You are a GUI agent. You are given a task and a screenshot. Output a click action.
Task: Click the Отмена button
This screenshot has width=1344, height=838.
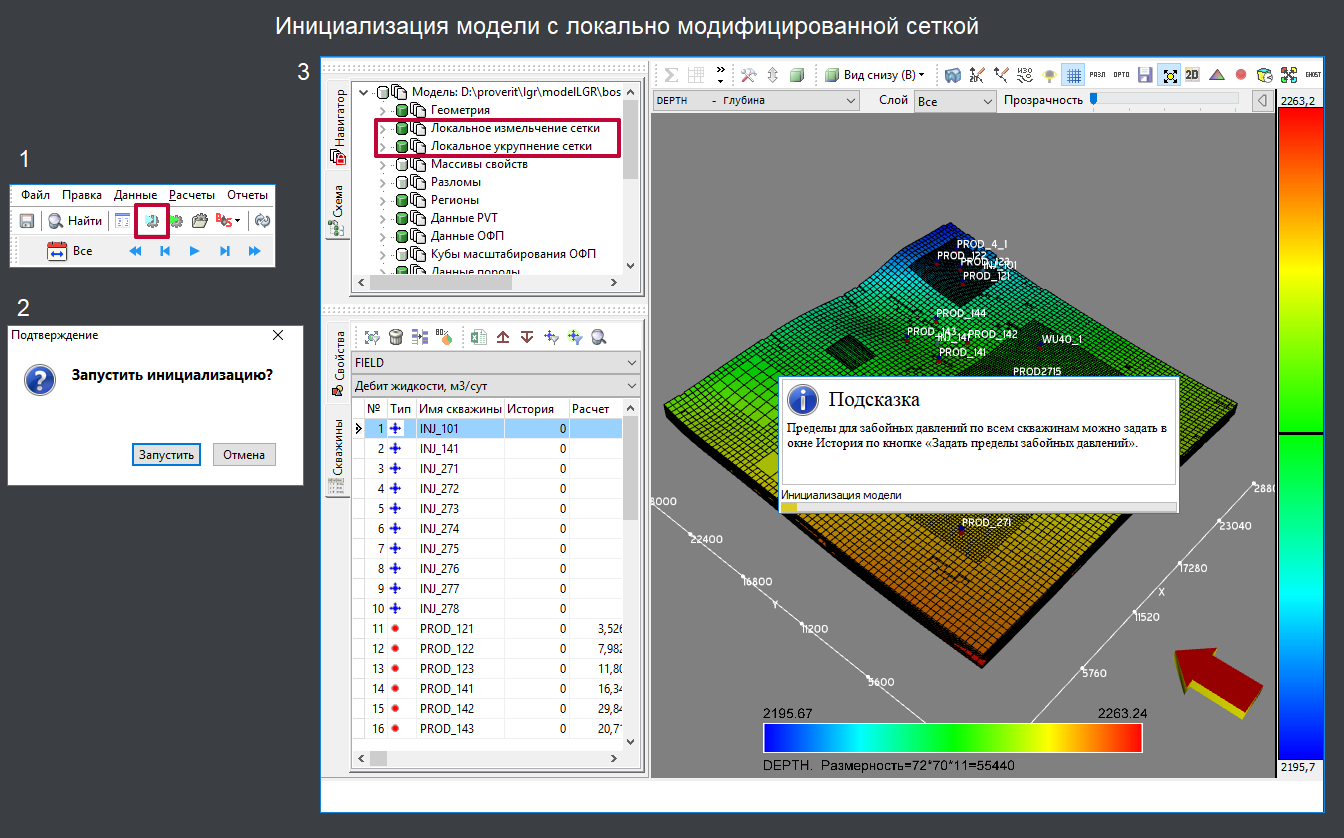tap(244, 455)
